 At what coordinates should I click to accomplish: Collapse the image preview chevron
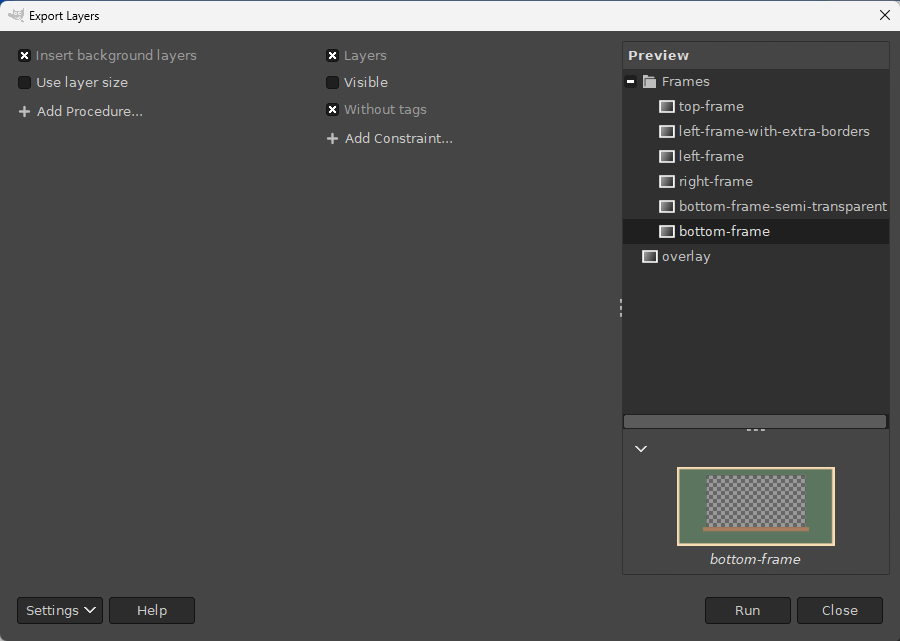tap(641, 449)
